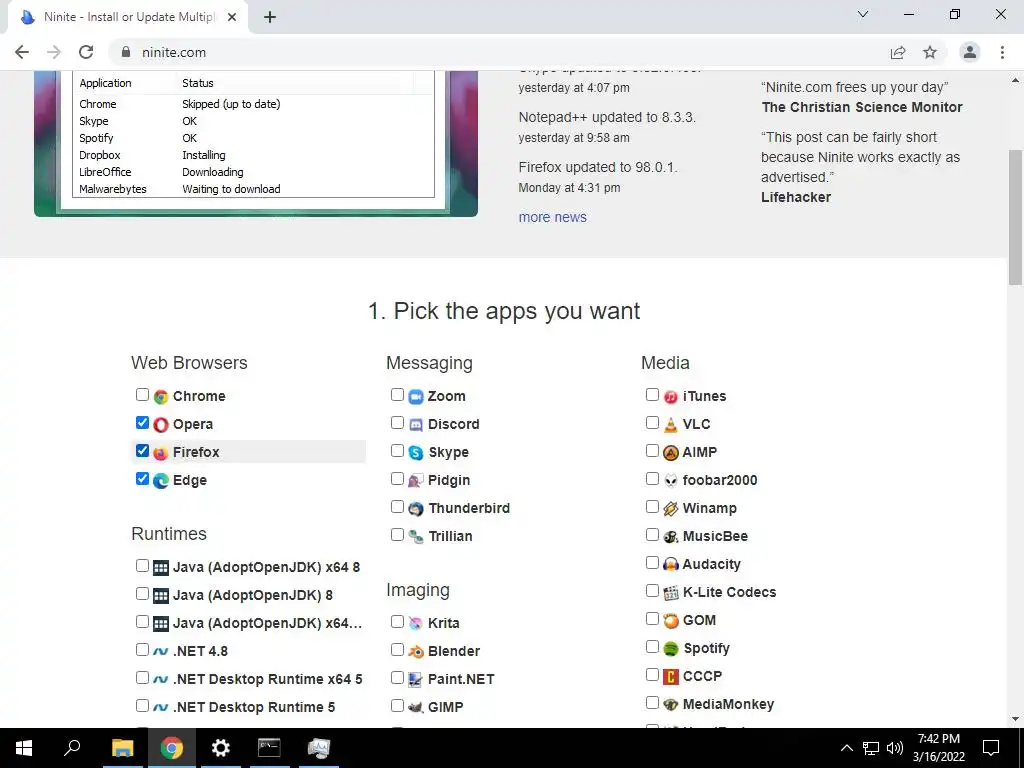1024x768 pixels.
Task: Enable the Java (AdoptOpenJDK) x64 8 checkbox
Action: [142, 566]
